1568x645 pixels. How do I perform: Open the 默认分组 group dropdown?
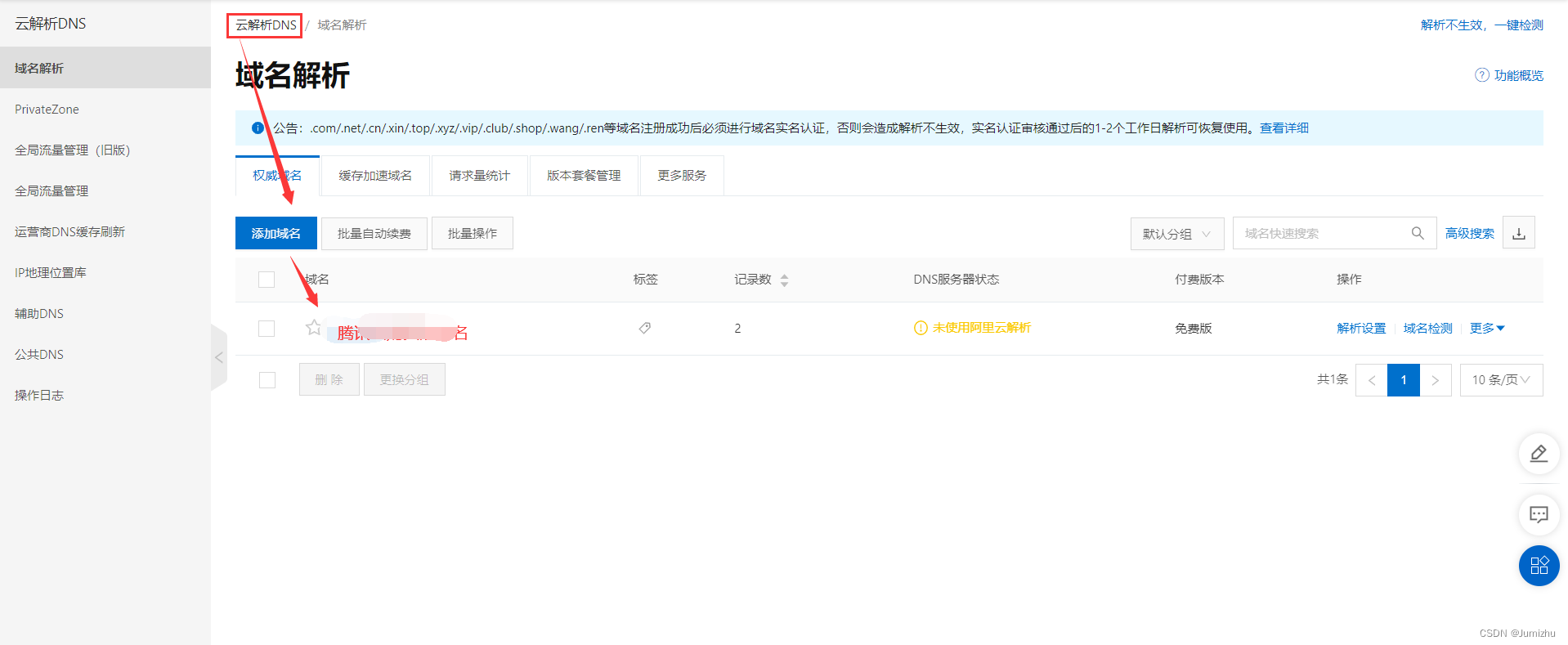tap(1177, 234)
